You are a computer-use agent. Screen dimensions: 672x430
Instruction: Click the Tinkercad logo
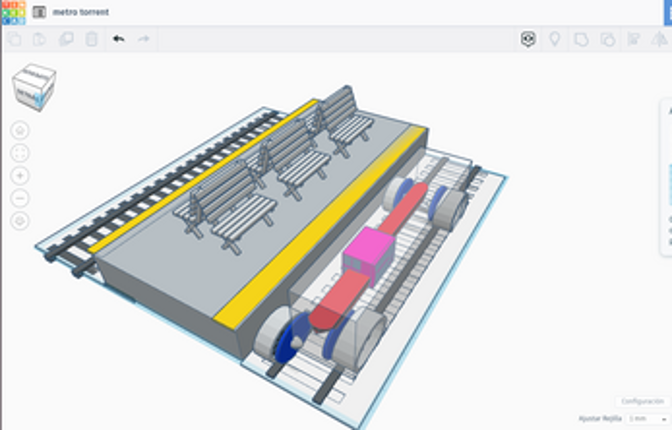[x=12, y=12]
